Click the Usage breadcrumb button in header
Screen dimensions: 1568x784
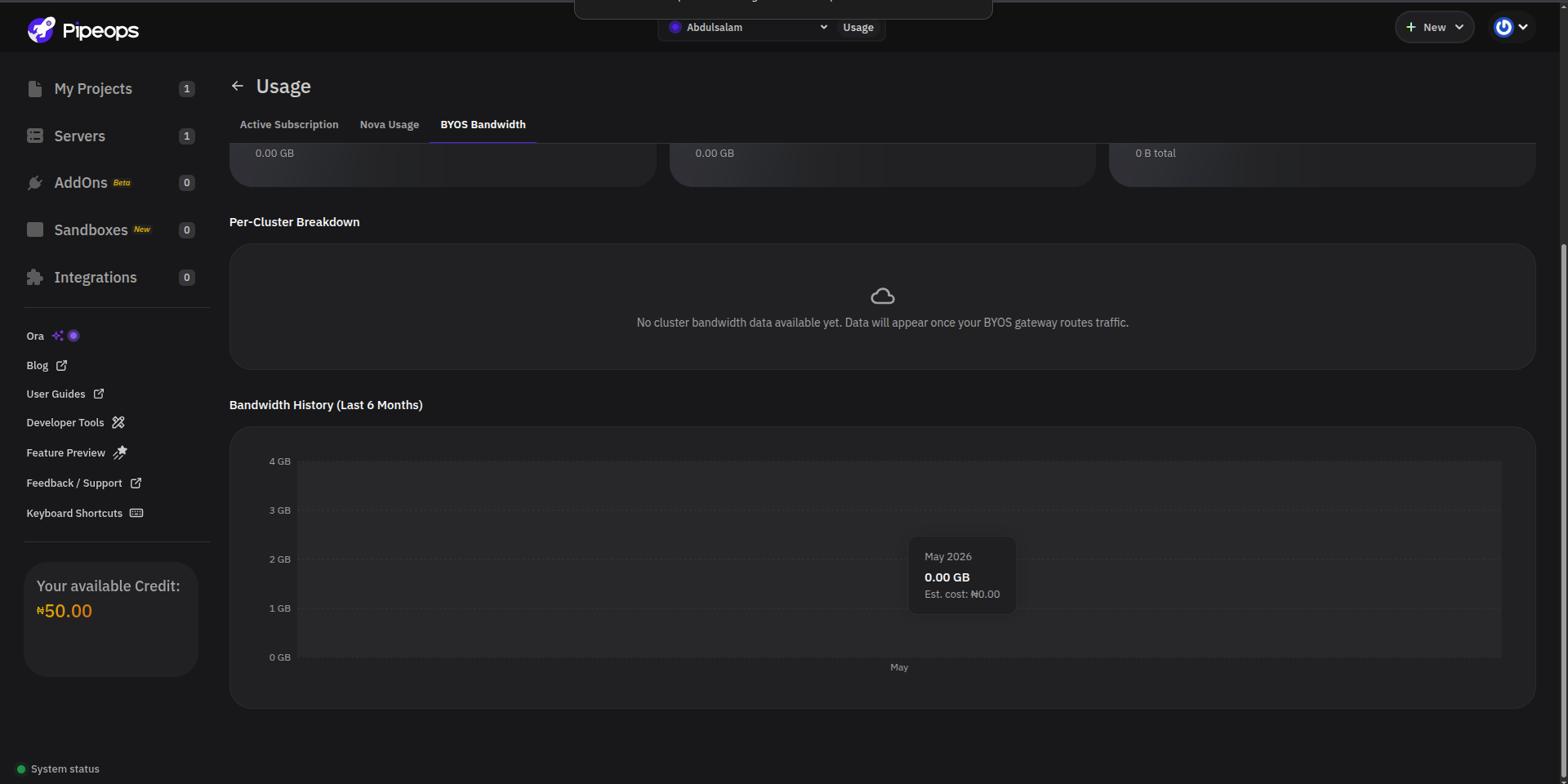click(x=858, y=27)
